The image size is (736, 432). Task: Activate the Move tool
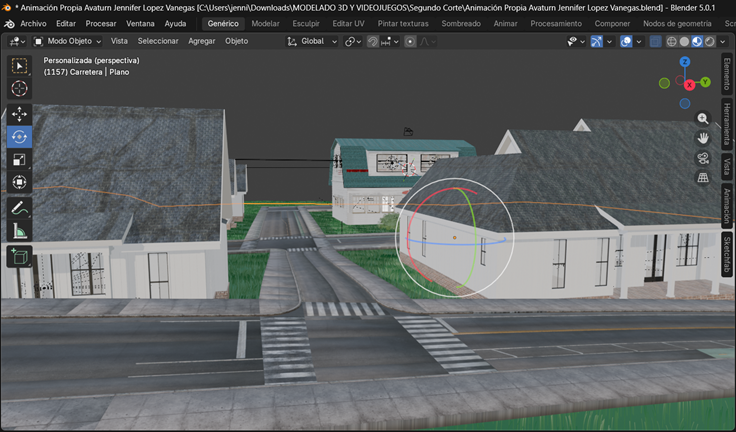pyautogui.click(x=19, y=114)
